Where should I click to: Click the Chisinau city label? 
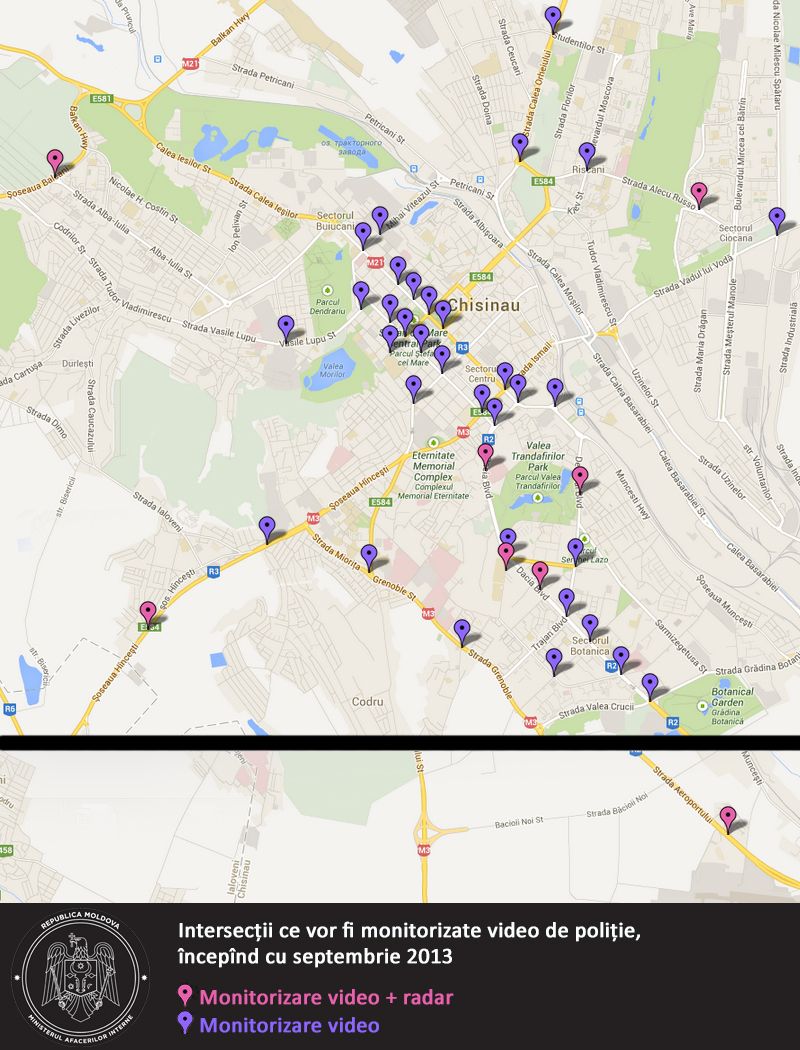485,304
